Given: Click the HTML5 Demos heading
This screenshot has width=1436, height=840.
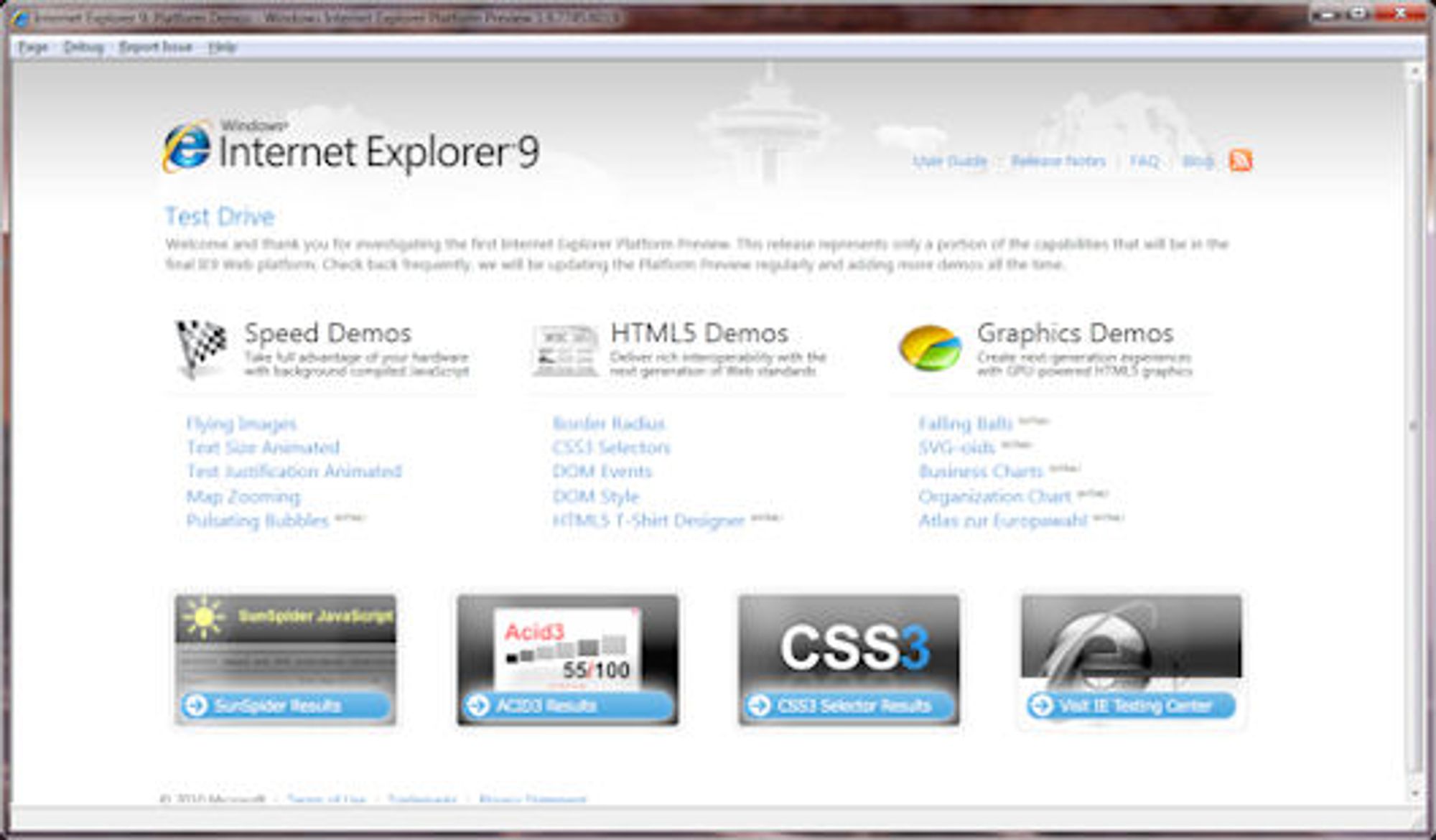Looking at the screenshot, I should pyautogui.click(x=699, y=333).
